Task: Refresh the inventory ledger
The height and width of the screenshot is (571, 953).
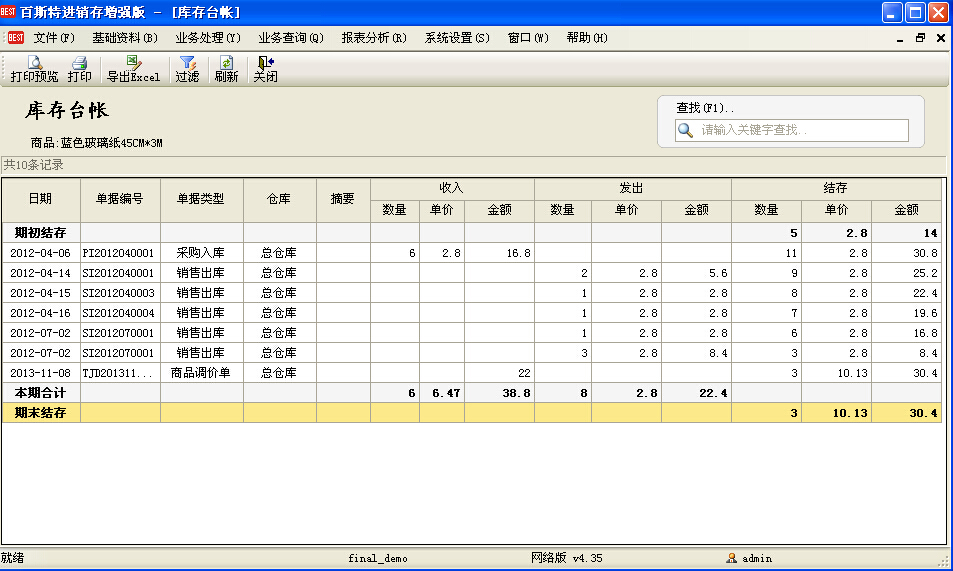Action: pyautogui.click(x=226, y=69)
